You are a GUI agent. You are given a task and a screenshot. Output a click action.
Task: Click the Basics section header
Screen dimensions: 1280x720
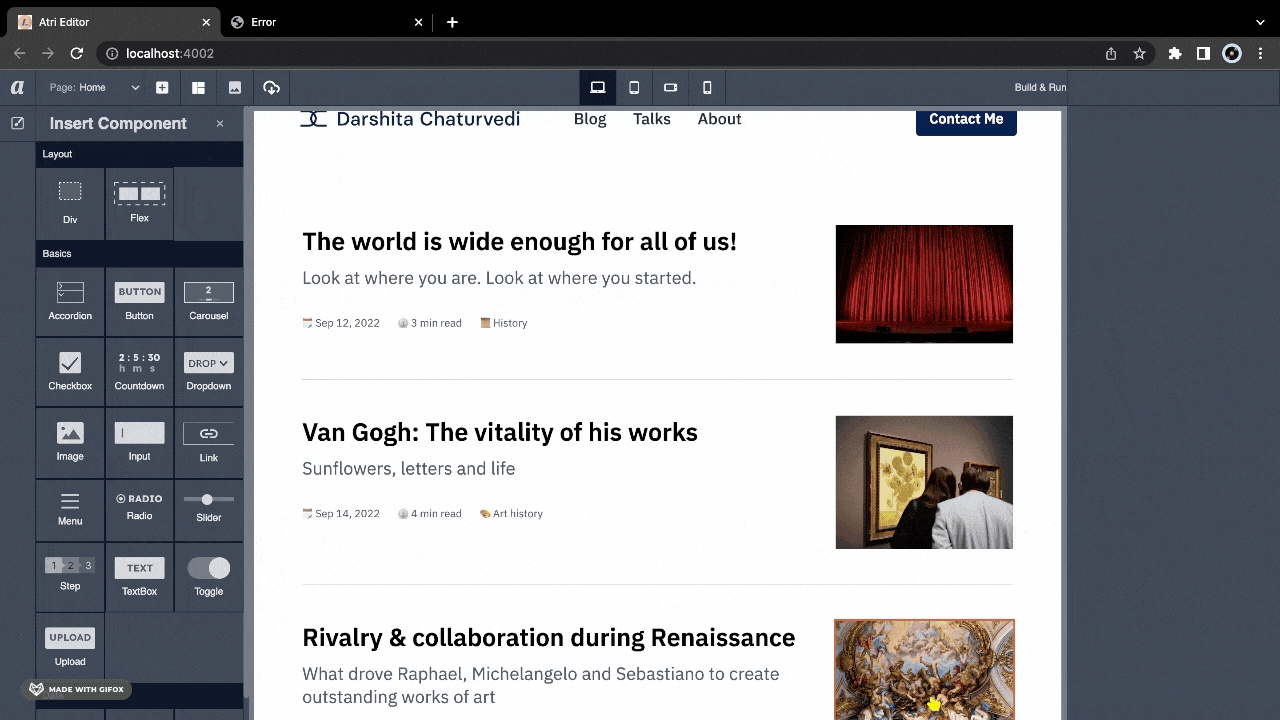139,254
